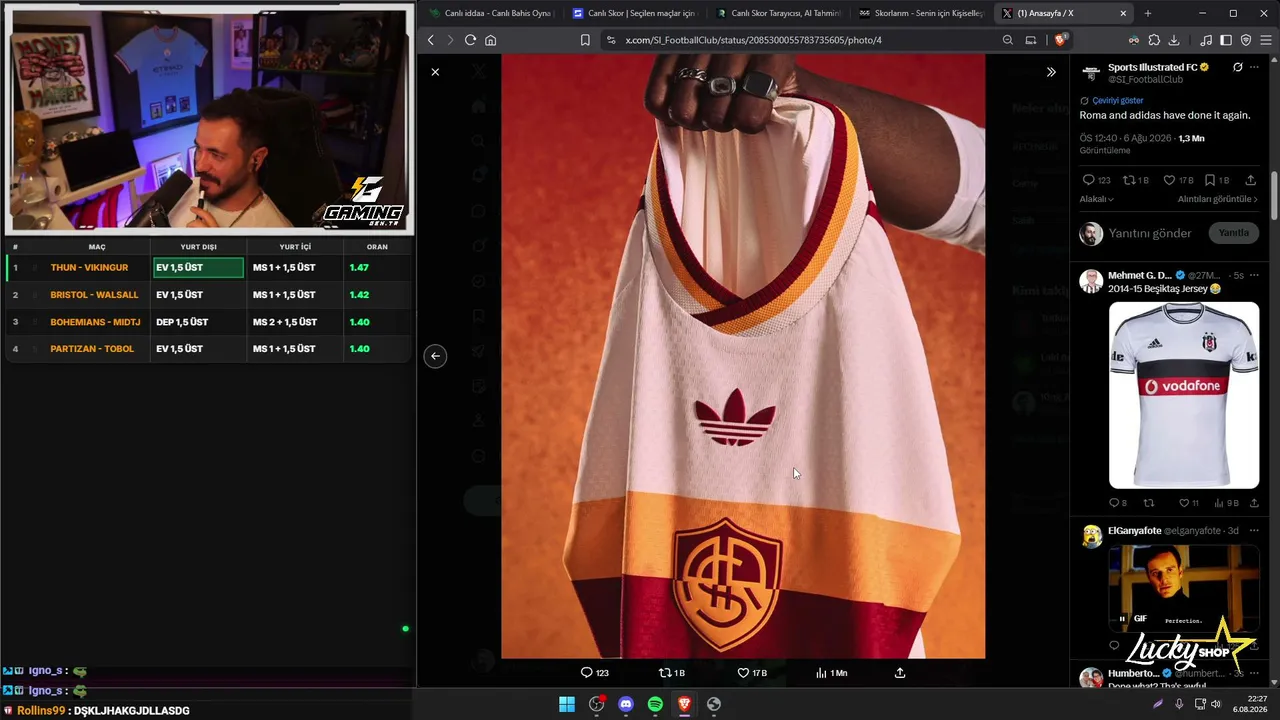Viewport: 1280px width, 720px height.
Task: Reply to Mehmet's Beşiktaş jersey comment
Action: click(x=1118, y=503)
